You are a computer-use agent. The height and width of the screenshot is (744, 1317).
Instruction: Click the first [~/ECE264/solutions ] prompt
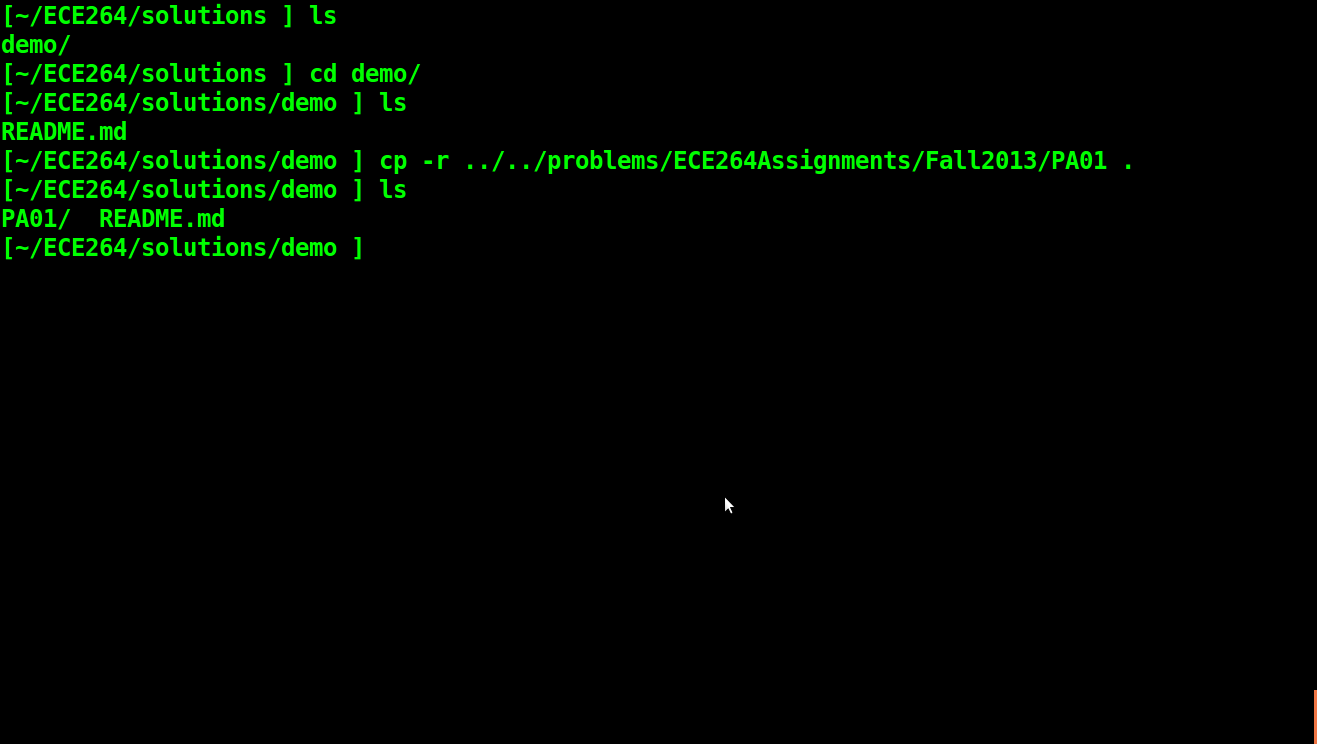point(148,16)
